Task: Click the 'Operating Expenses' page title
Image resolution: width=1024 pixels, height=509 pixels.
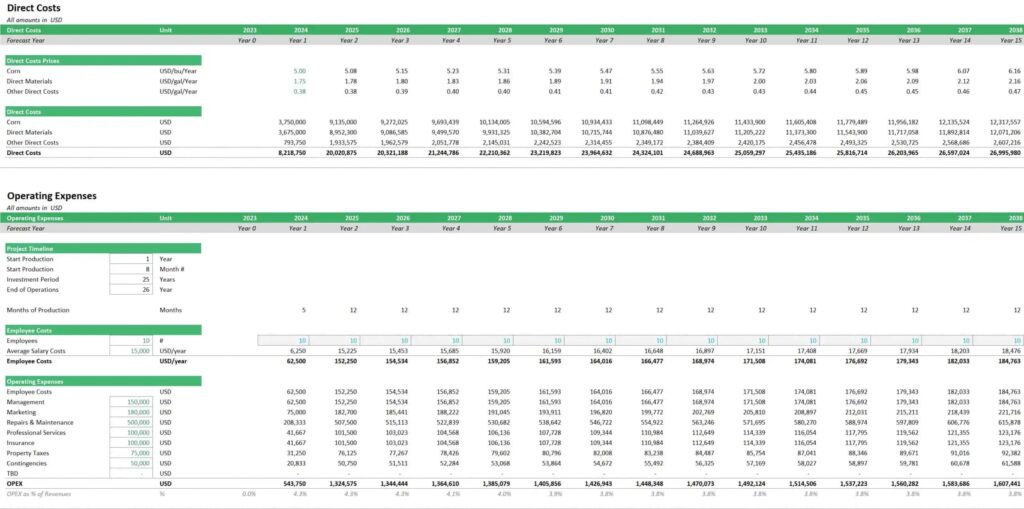Action: (52, 195)
